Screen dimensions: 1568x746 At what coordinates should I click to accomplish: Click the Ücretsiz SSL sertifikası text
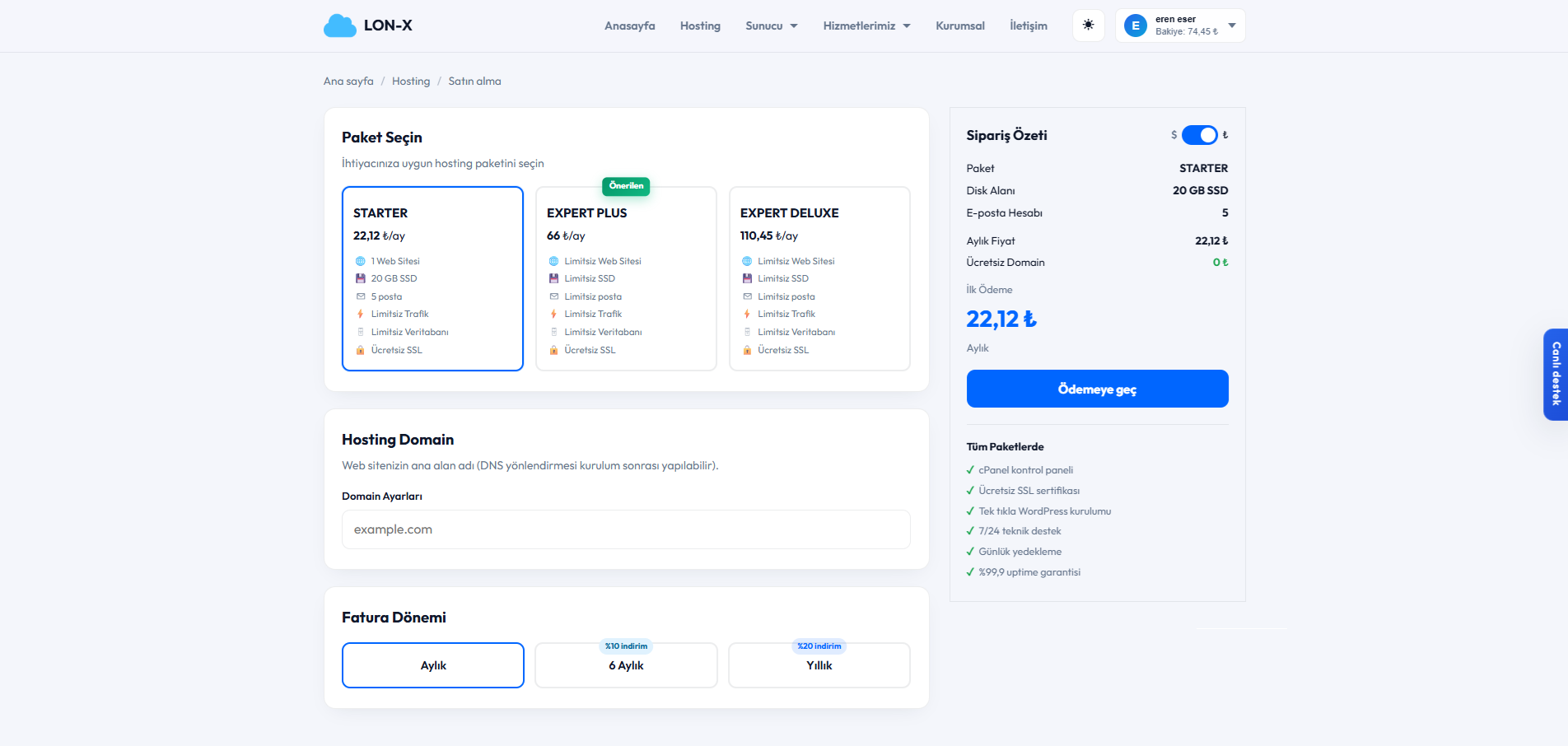click(x=1029, y=491)
